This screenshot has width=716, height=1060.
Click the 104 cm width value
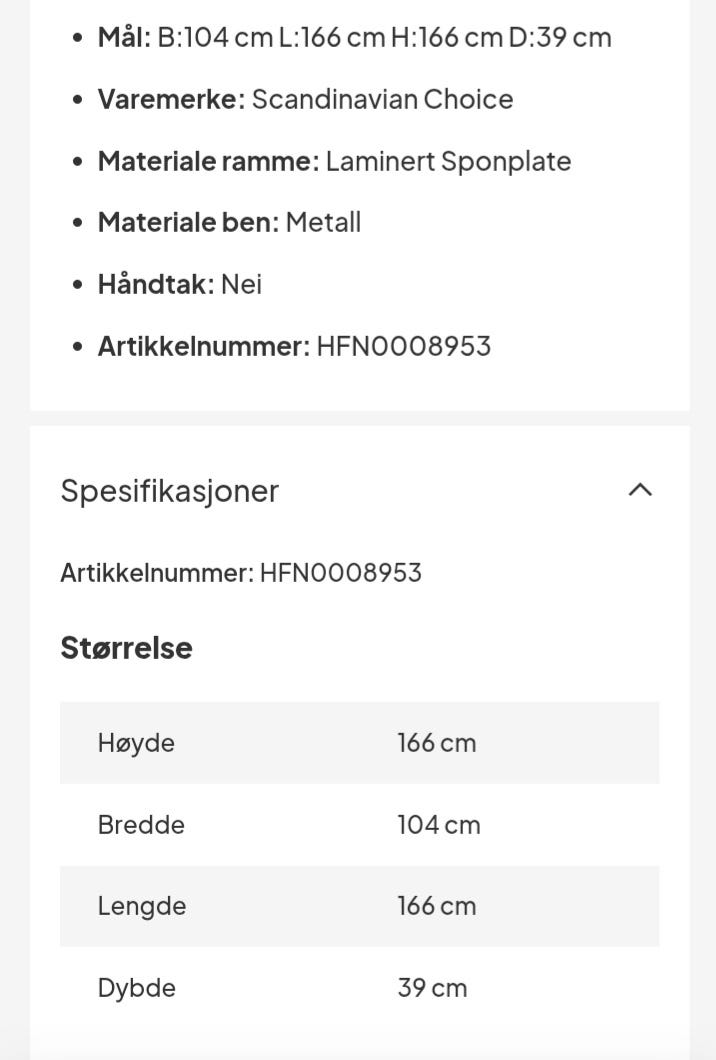(x=439, y=825)
